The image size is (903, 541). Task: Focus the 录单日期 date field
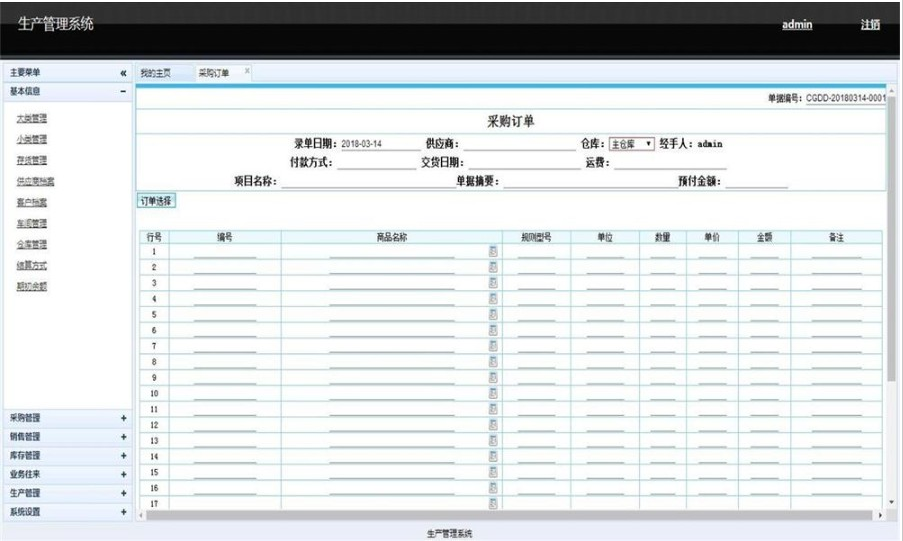point(380,144)
